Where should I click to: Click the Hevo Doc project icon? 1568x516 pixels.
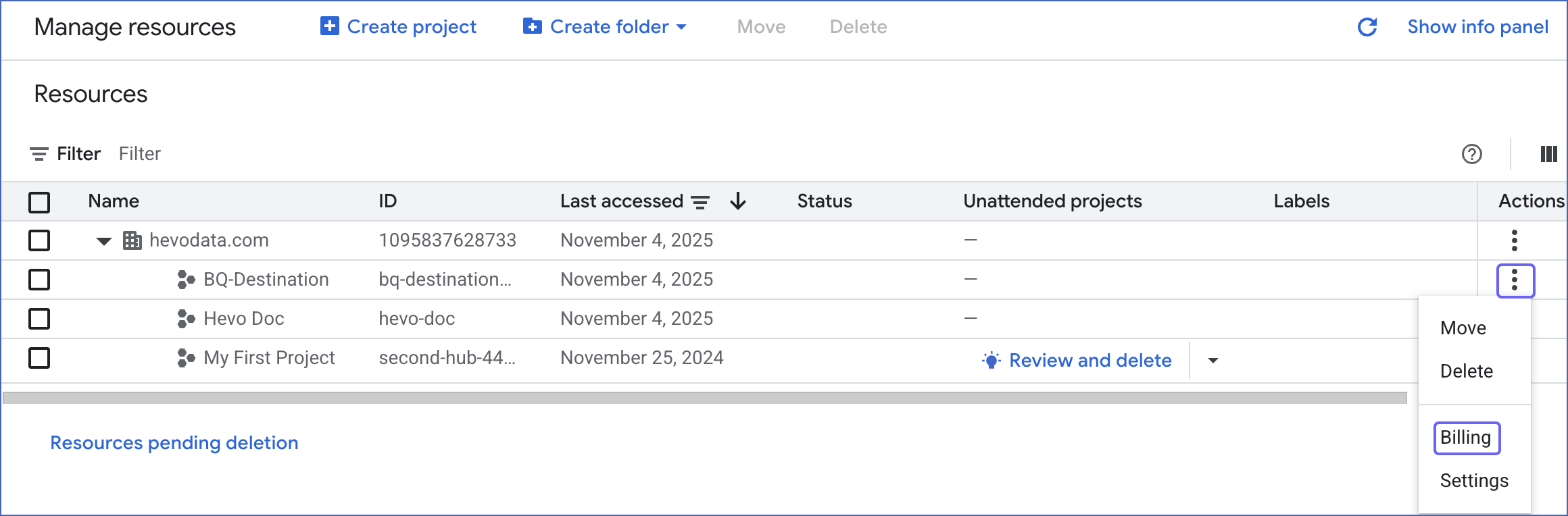click(186, 319)
